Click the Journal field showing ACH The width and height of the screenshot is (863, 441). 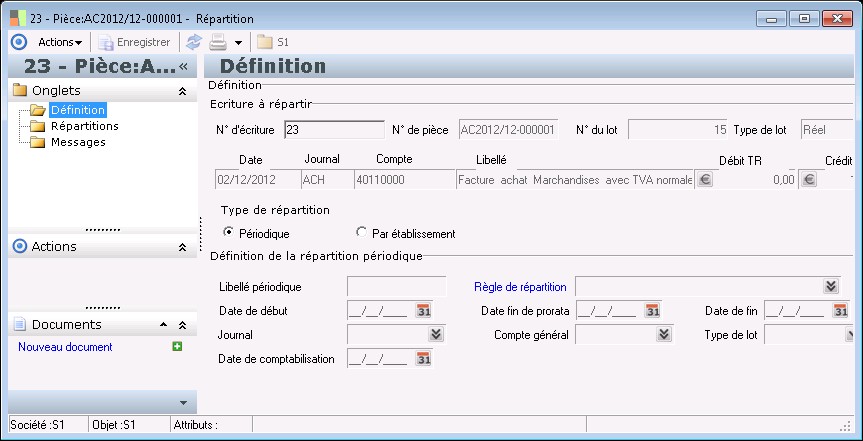[x=327, y=179]
